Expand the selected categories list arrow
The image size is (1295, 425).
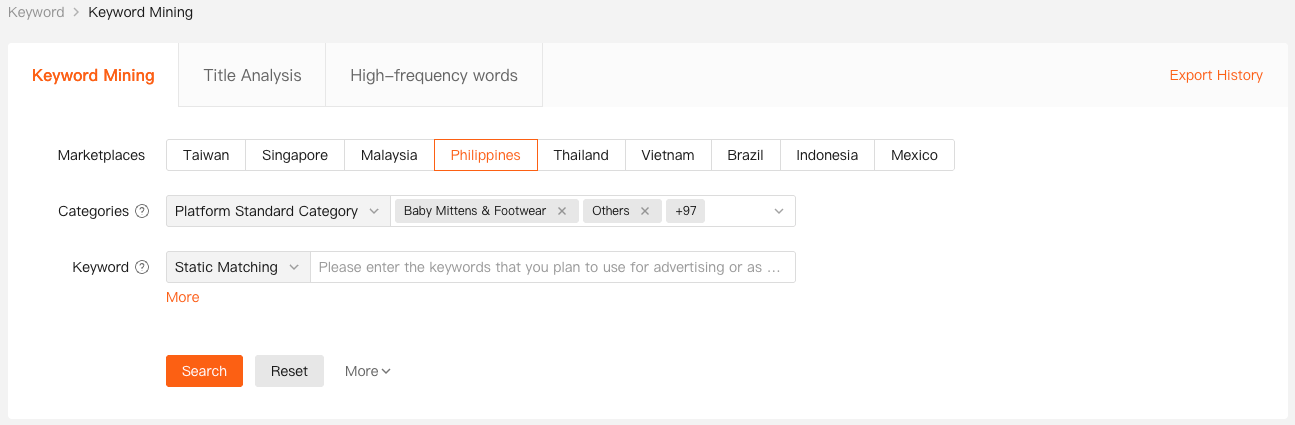[x=779, y=211]
